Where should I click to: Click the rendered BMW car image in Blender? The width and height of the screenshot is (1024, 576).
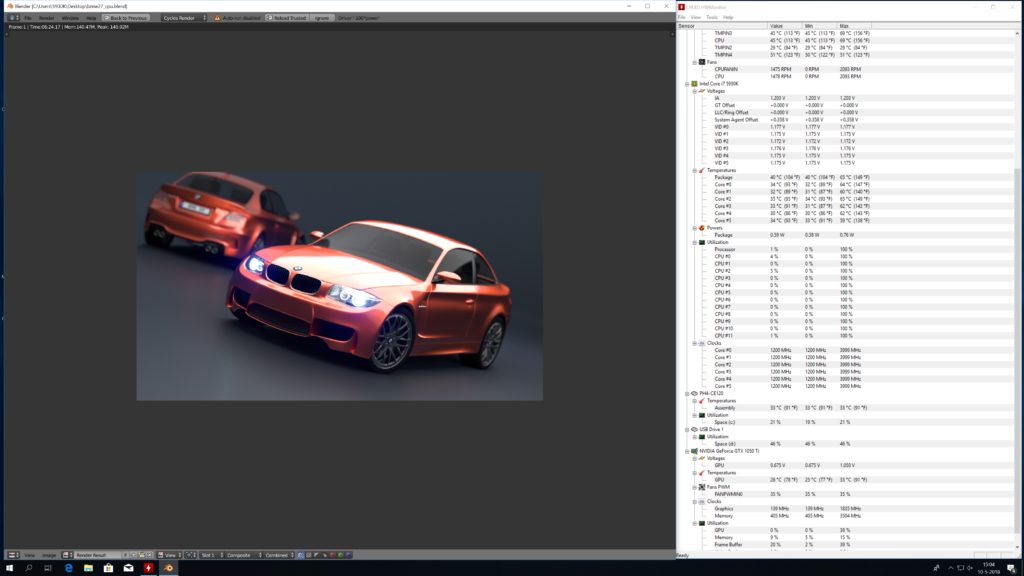339,286
